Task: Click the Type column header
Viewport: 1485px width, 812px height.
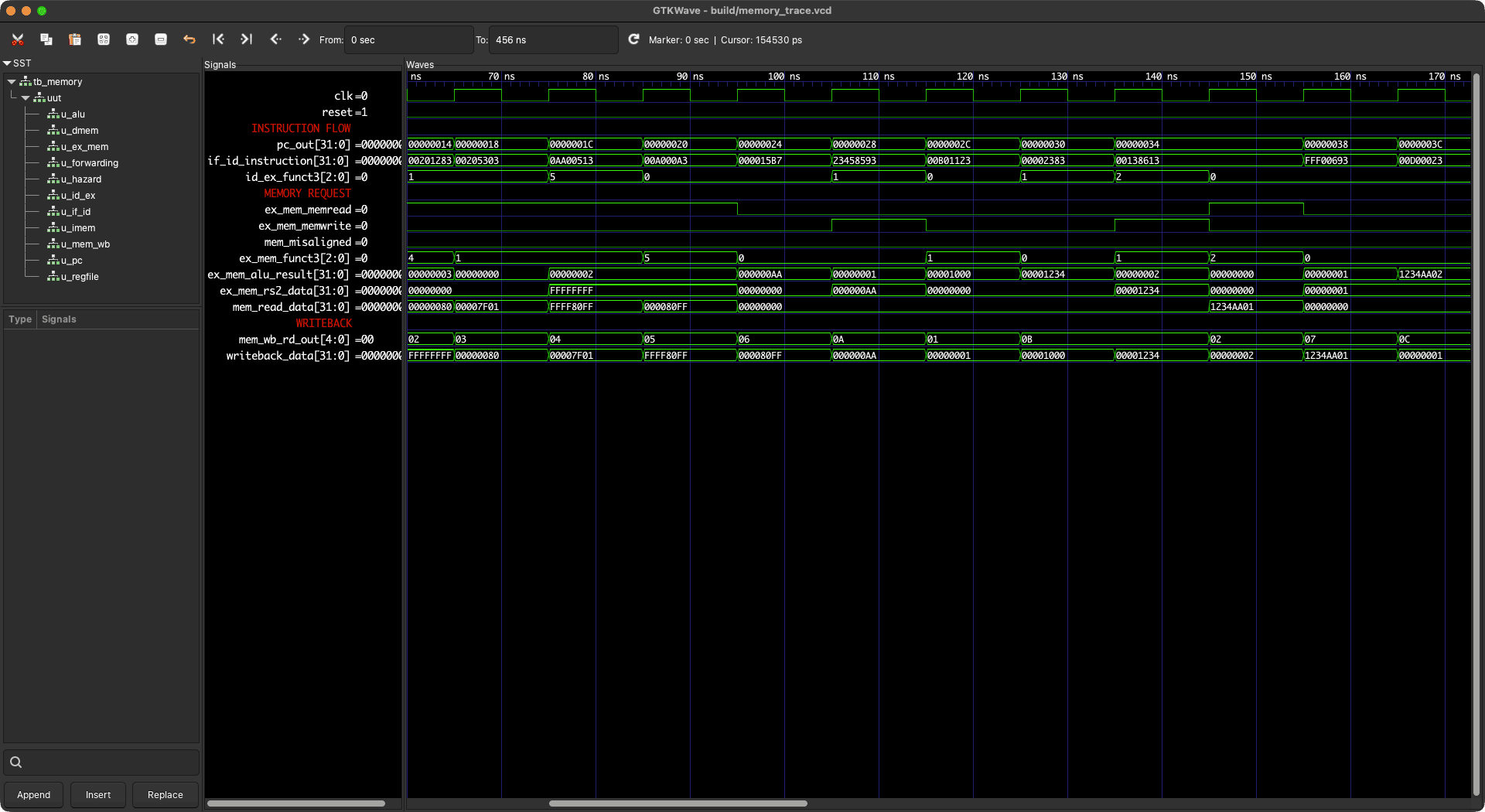Action: pos(20,319)
